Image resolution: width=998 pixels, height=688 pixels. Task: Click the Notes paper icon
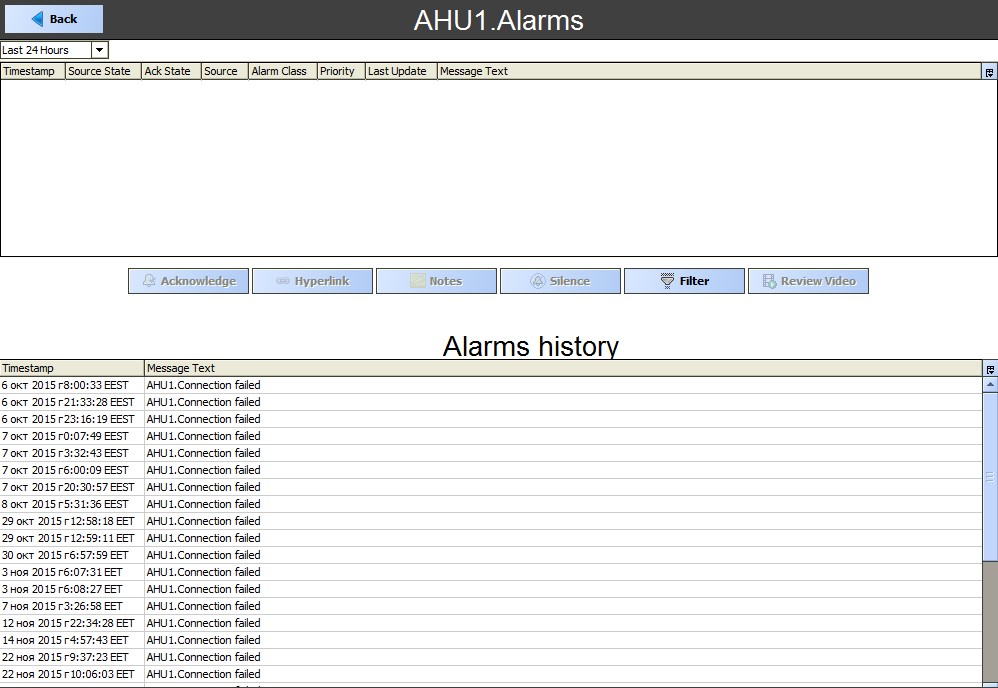click(418, 281)
